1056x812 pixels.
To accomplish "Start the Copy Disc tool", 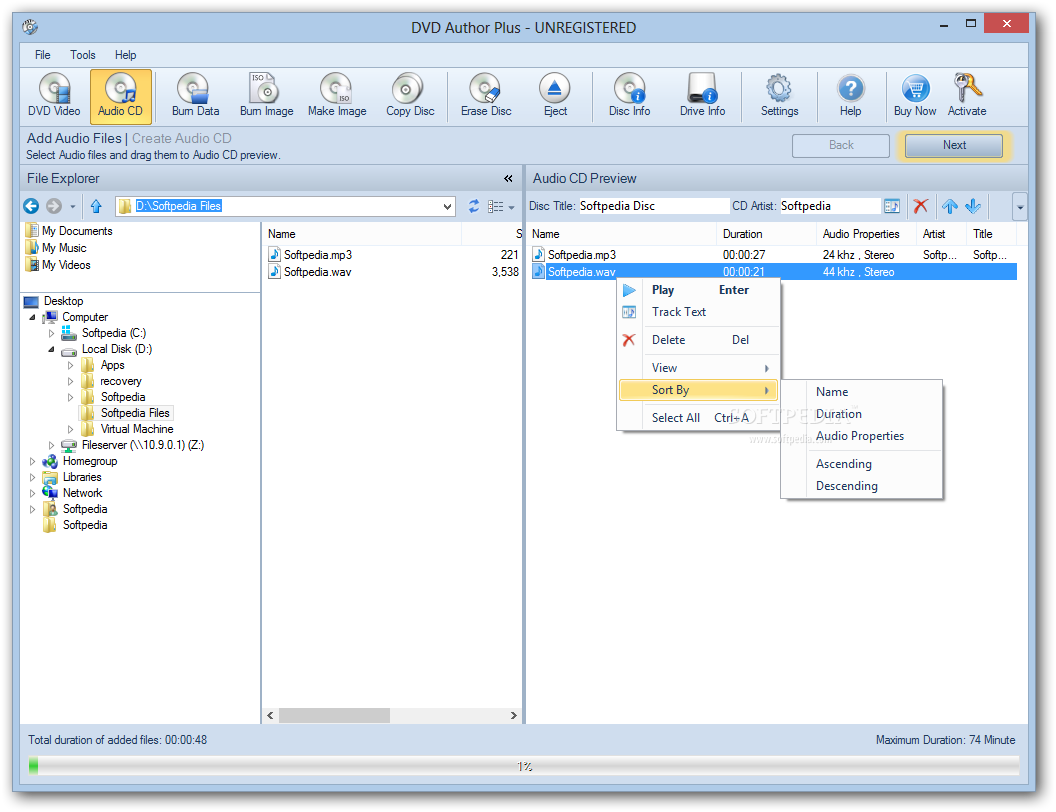I will pos(409,96).
